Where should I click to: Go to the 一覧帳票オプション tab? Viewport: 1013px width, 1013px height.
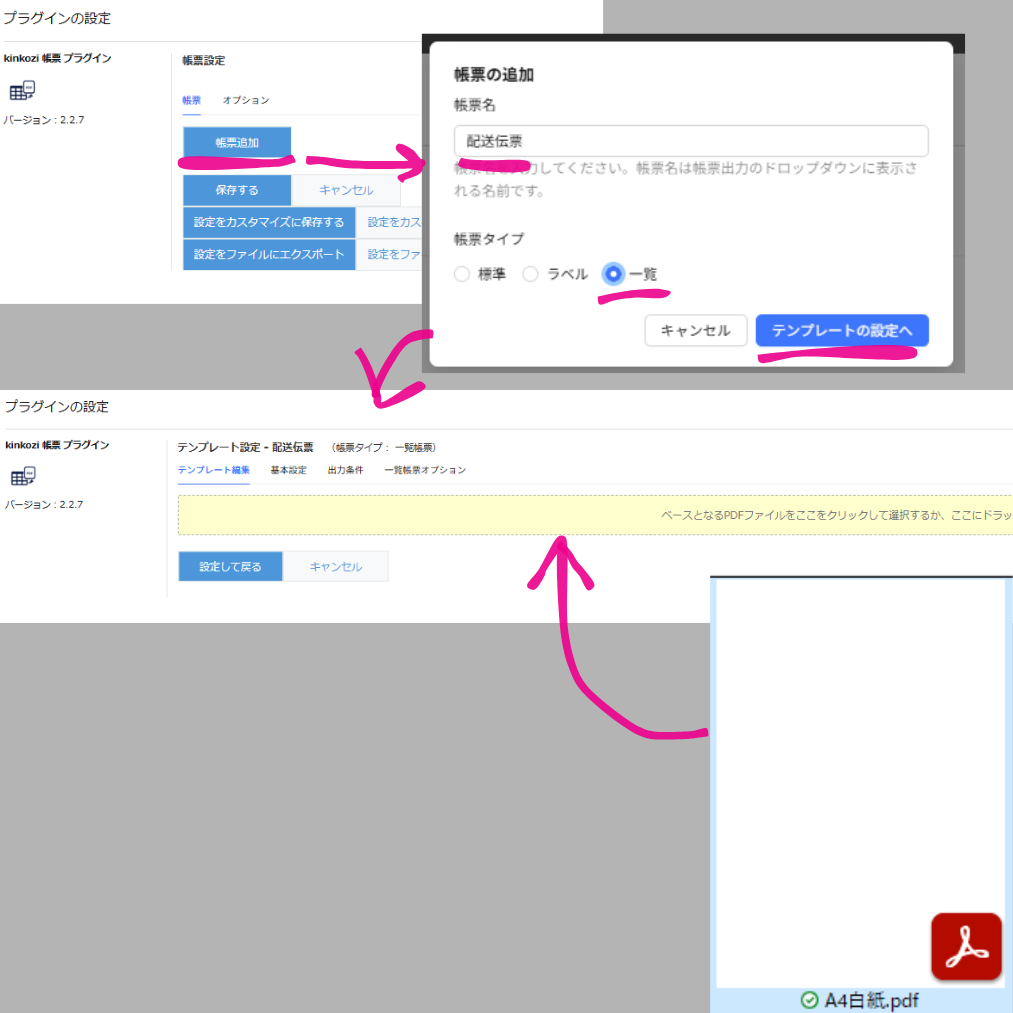[424, 470]
